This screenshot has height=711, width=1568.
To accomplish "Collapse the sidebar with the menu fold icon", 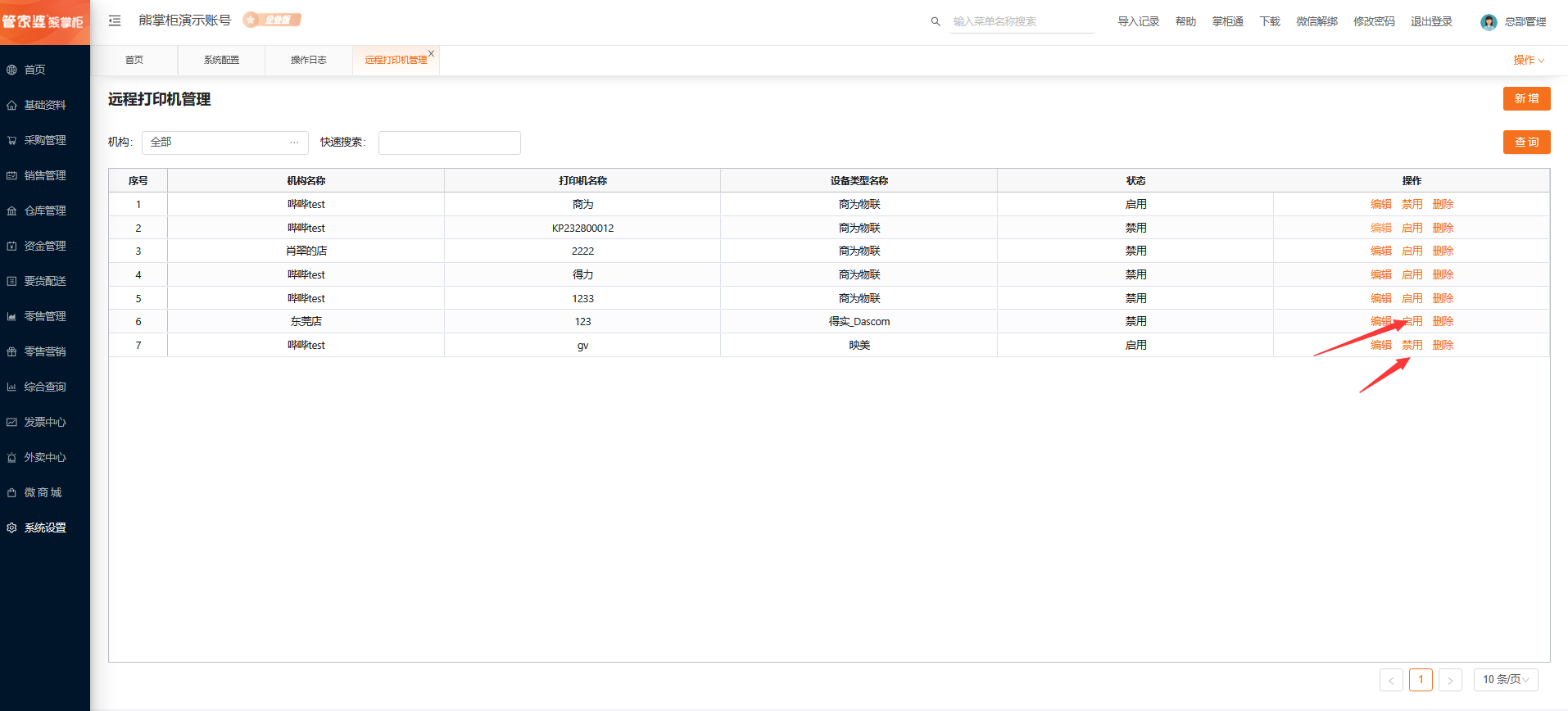I will click(x=115, y=20).
